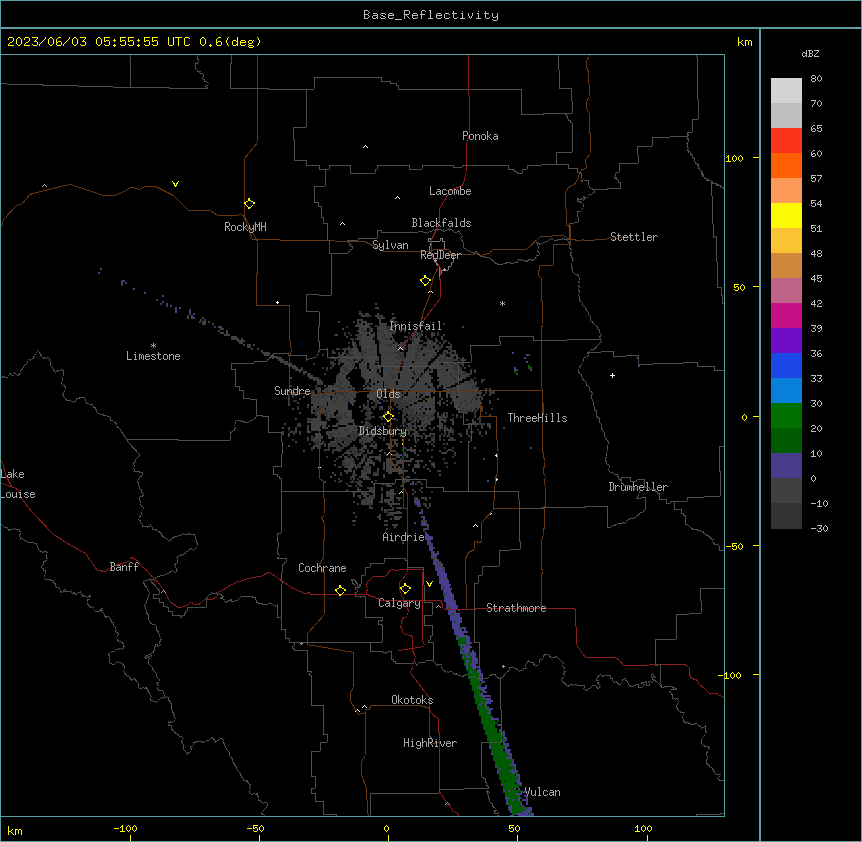The height and width of the screenshot is (842, 862).
Task: Click the Innisfail label on the map
Action: (x=416, y=326)
